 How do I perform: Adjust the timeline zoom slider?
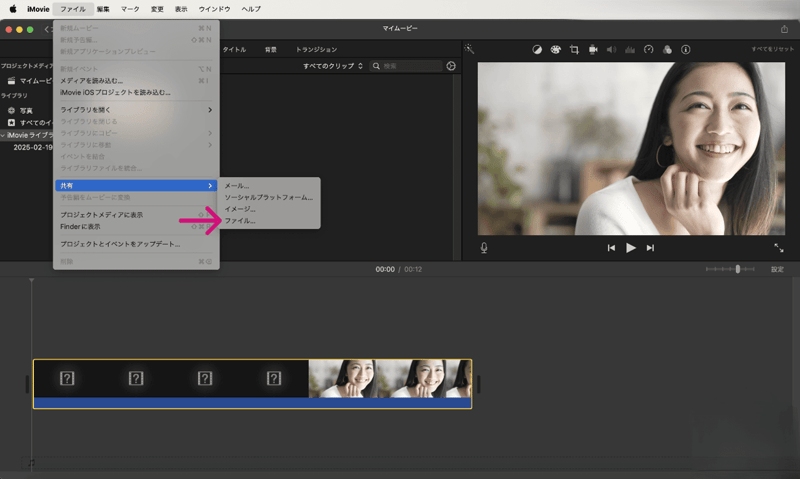point(737,269)
